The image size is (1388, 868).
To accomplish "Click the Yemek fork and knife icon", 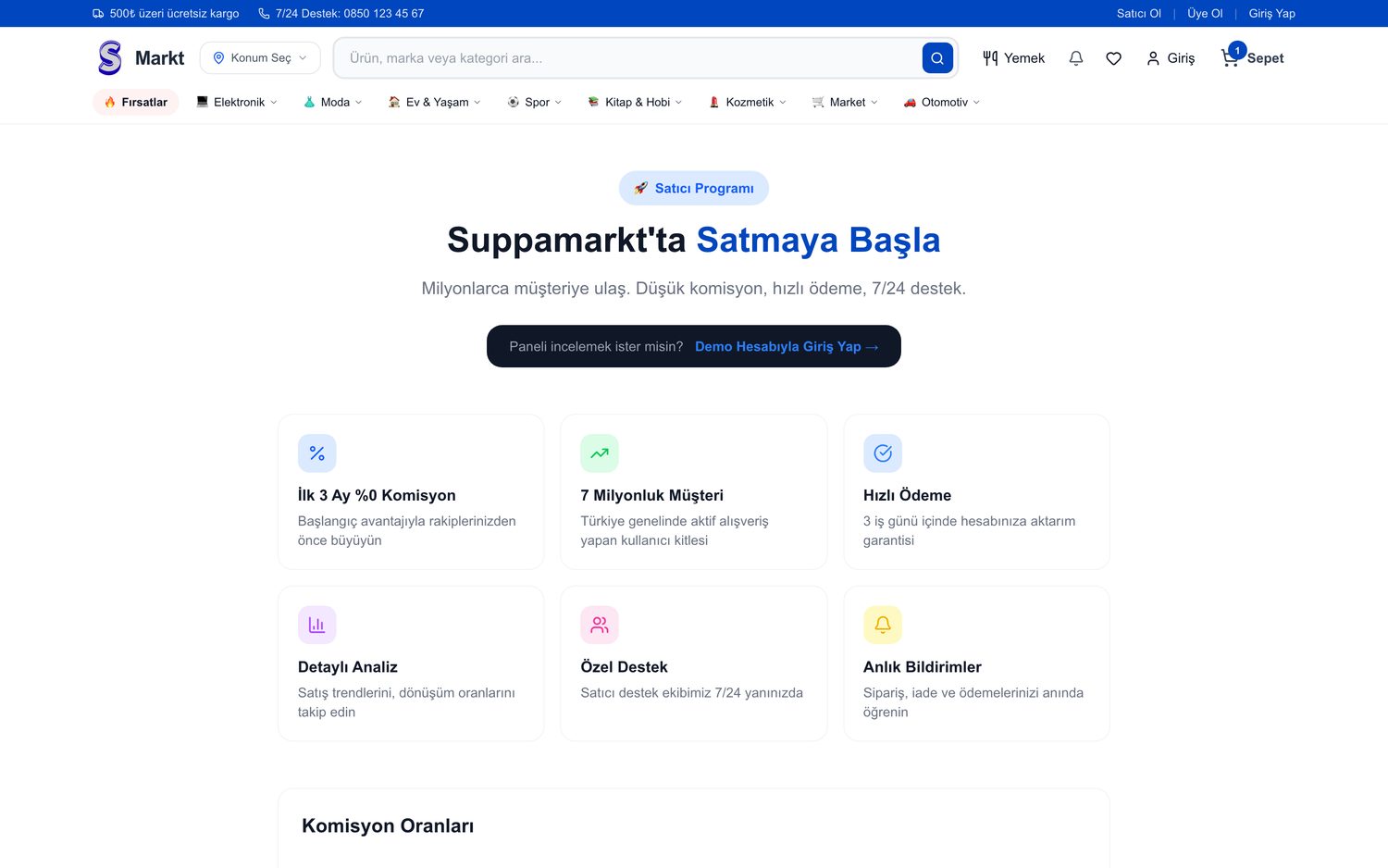I will (990, 58).
